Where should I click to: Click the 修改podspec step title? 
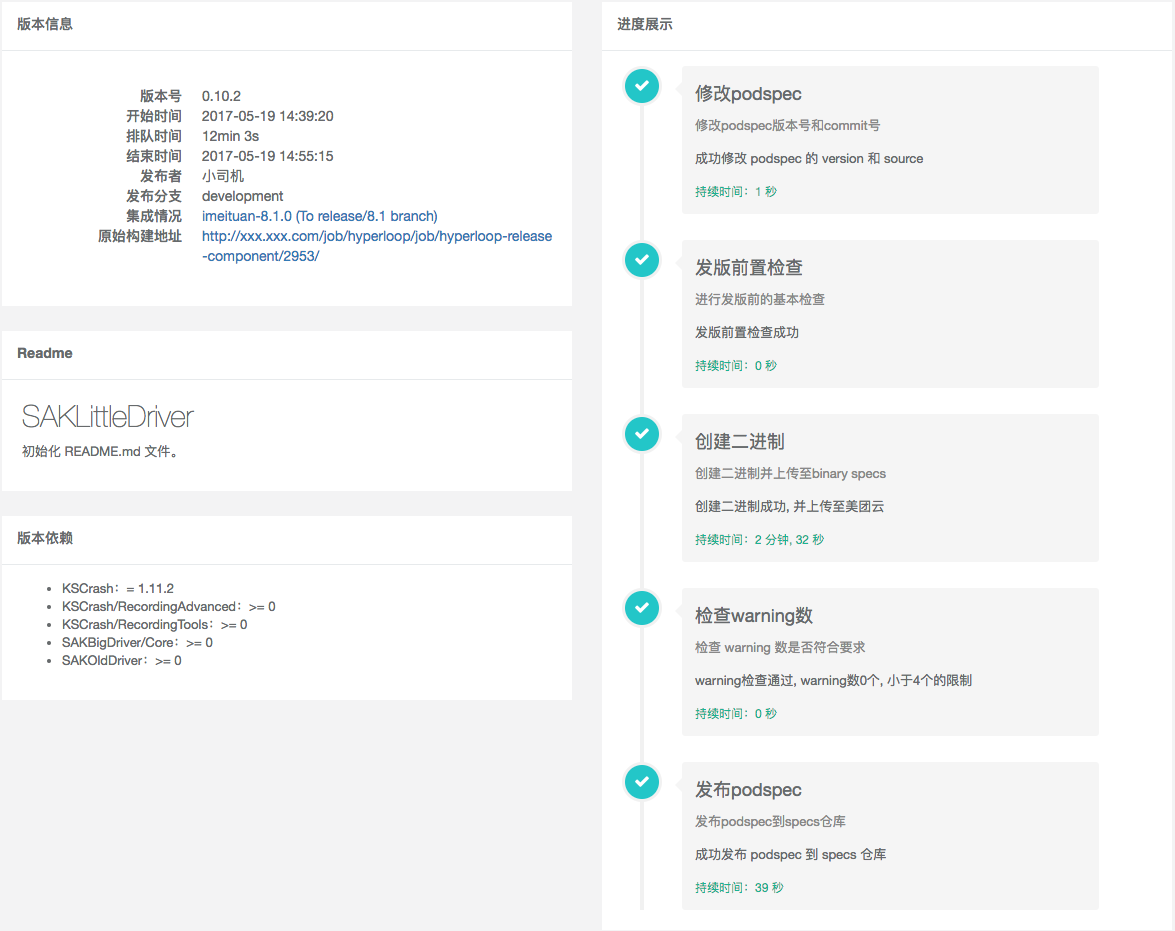(x=748, y=94)
